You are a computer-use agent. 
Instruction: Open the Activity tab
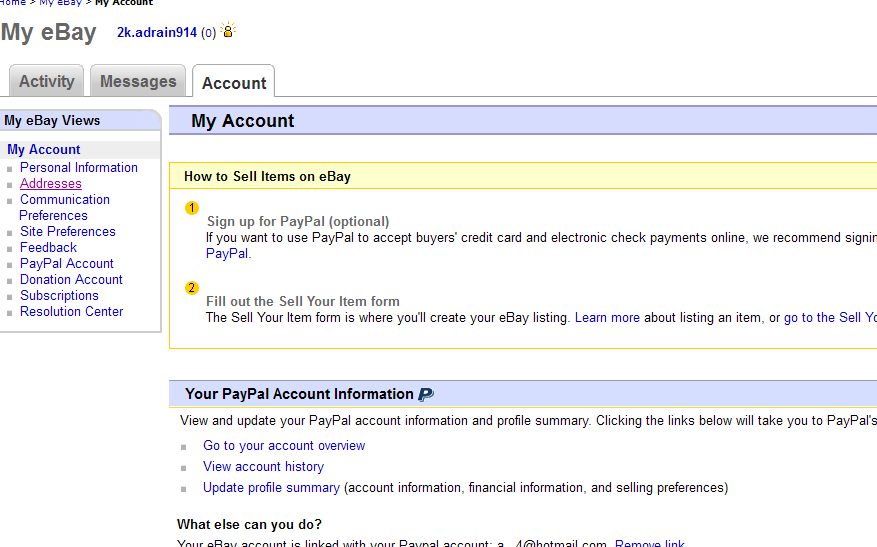[46, 81]
